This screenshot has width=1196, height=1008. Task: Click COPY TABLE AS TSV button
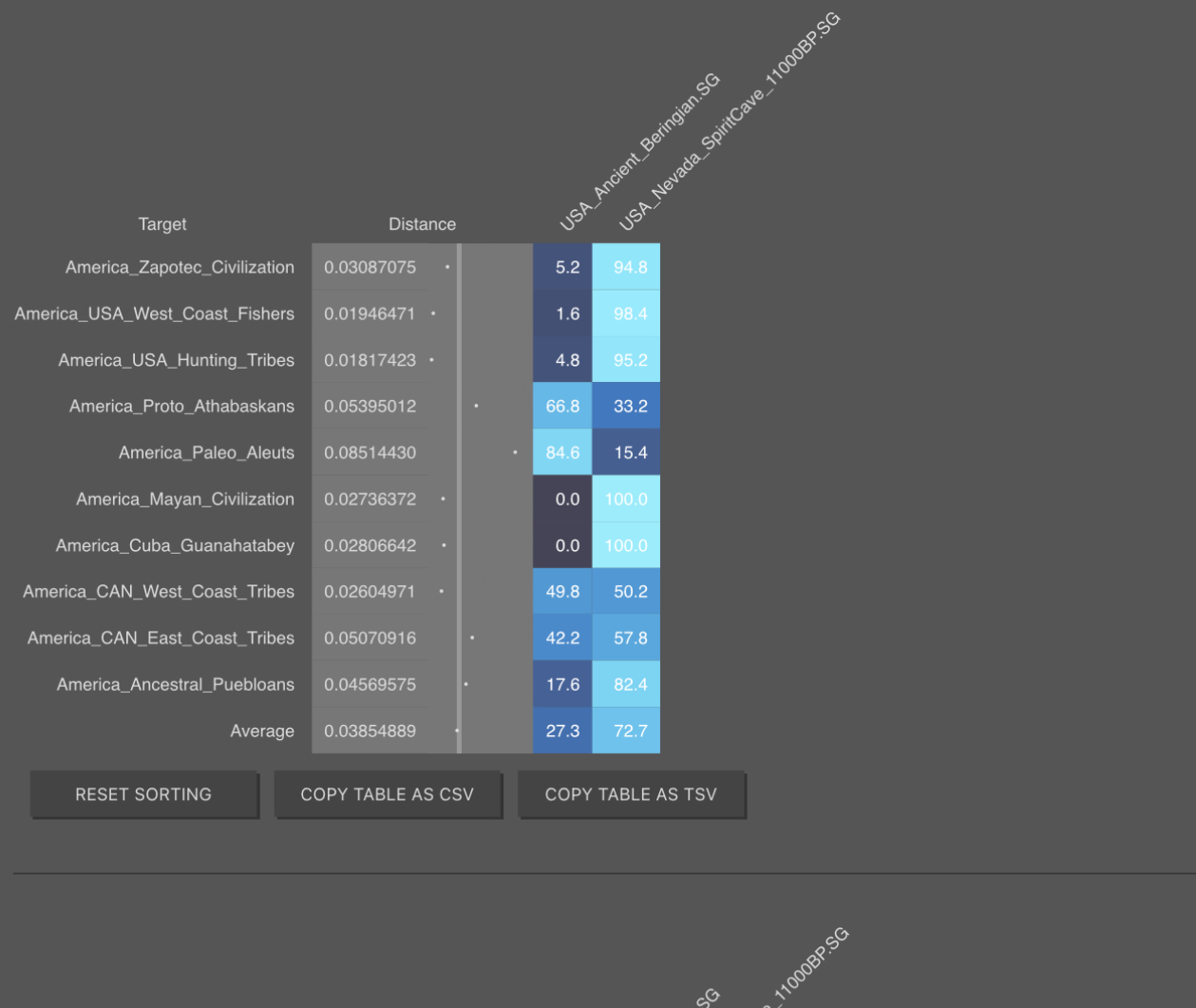[631, 794]
